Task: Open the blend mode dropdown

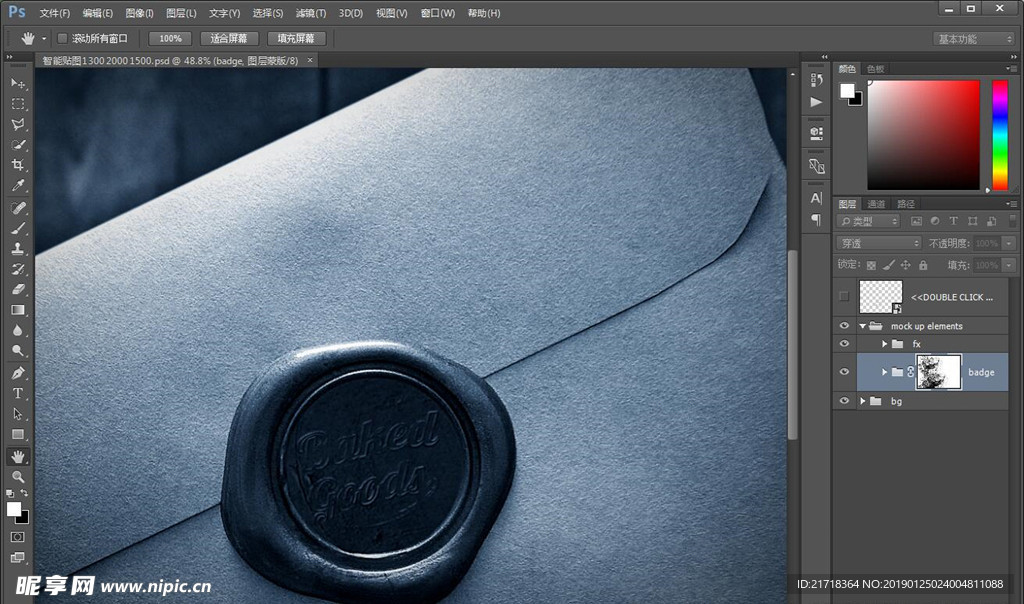Action: click(879, 243)
